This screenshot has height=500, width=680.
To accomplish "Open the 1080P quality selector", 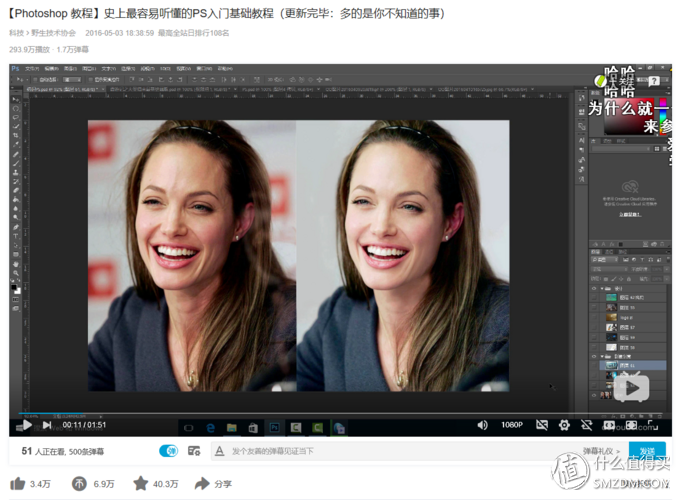I will coord(511,425).
